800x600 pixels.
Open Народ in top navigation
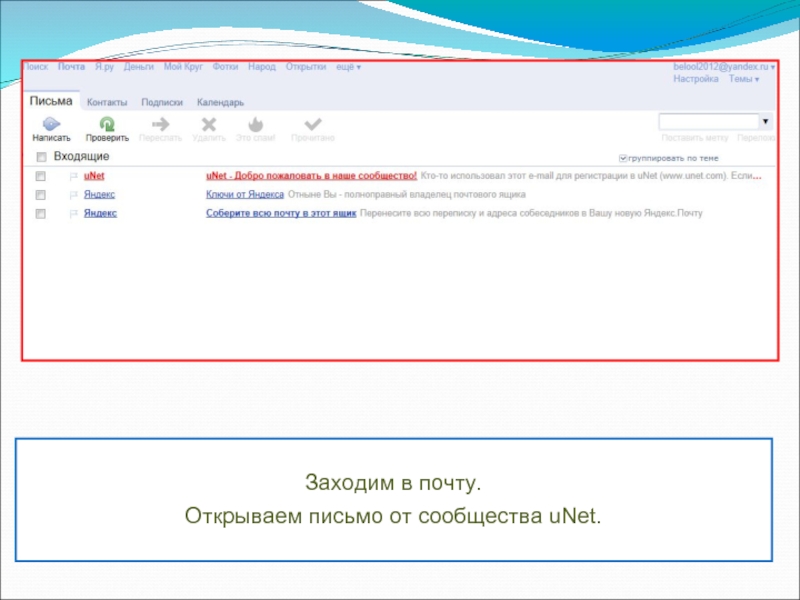[262, 67]
